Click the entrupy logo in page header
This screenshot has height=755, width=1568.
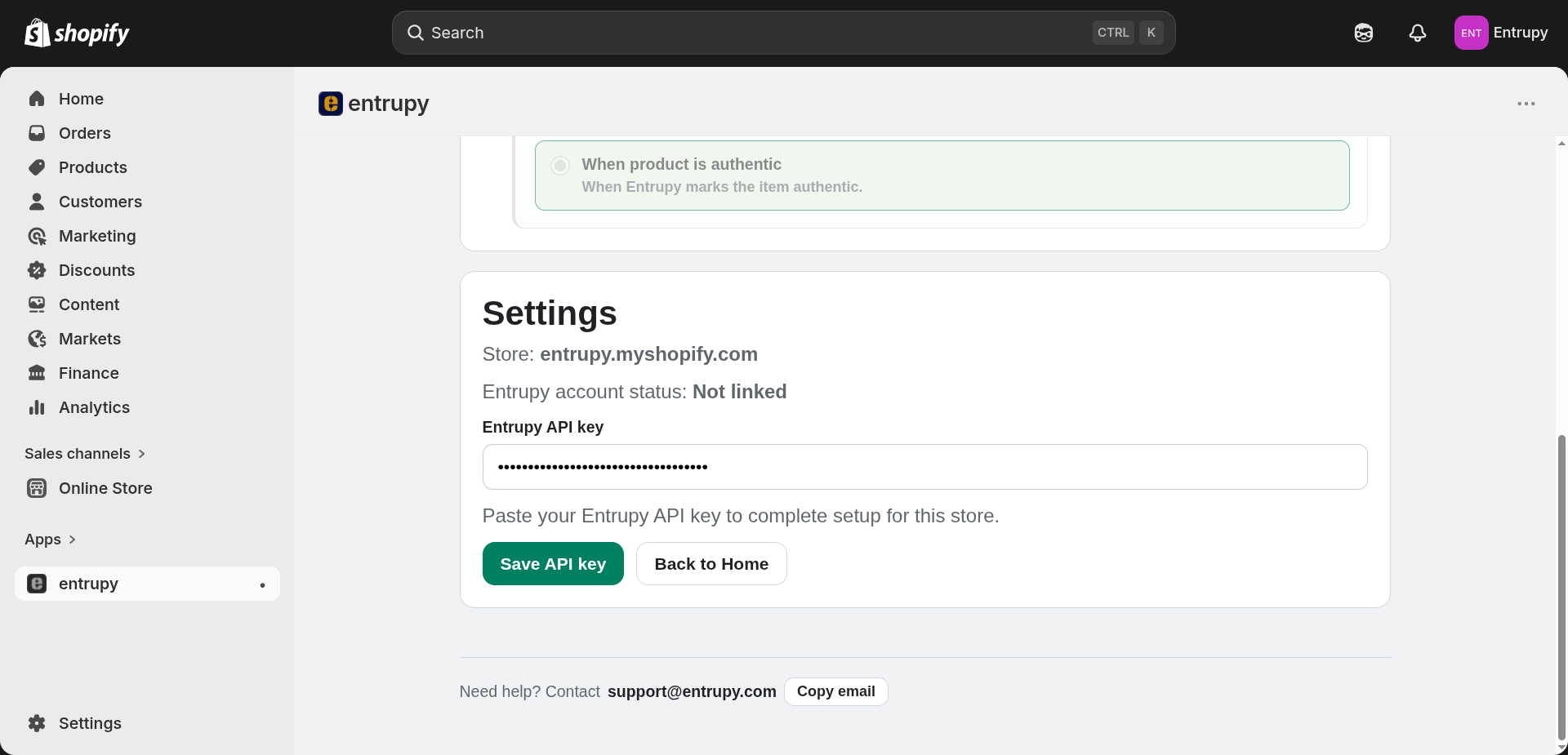331,104
